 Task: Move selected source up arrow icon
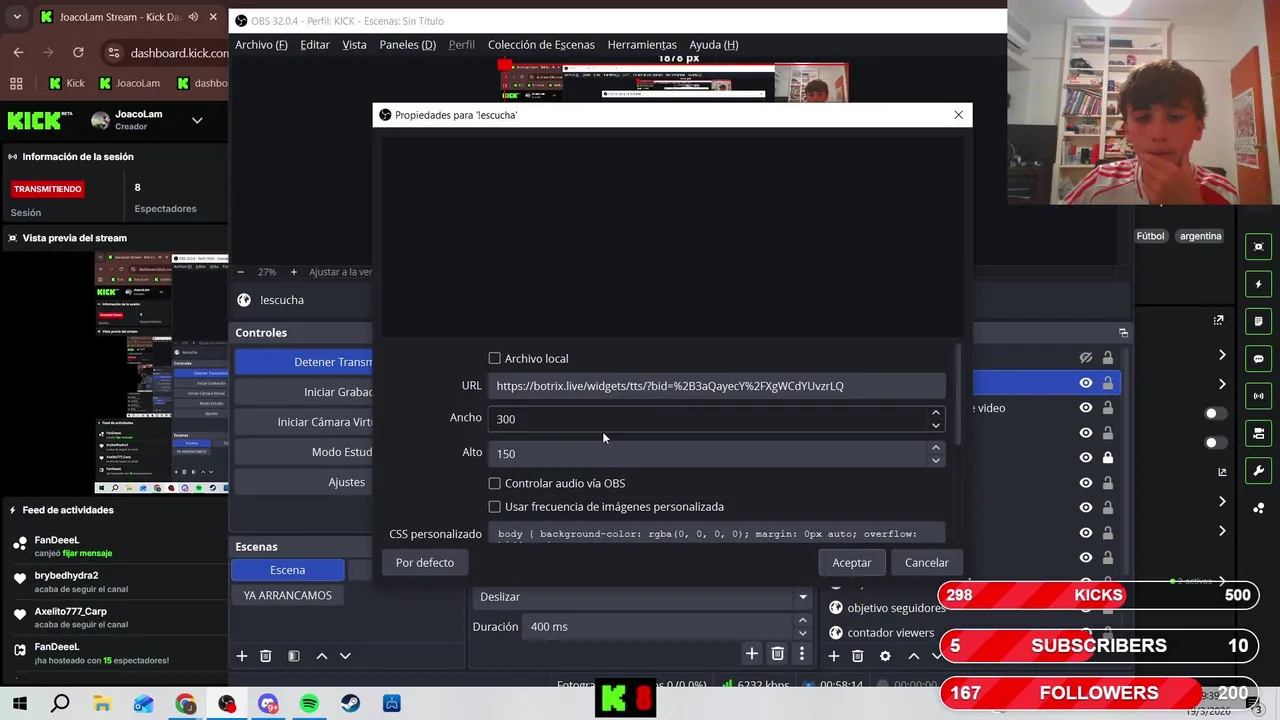tap(913, 656)
